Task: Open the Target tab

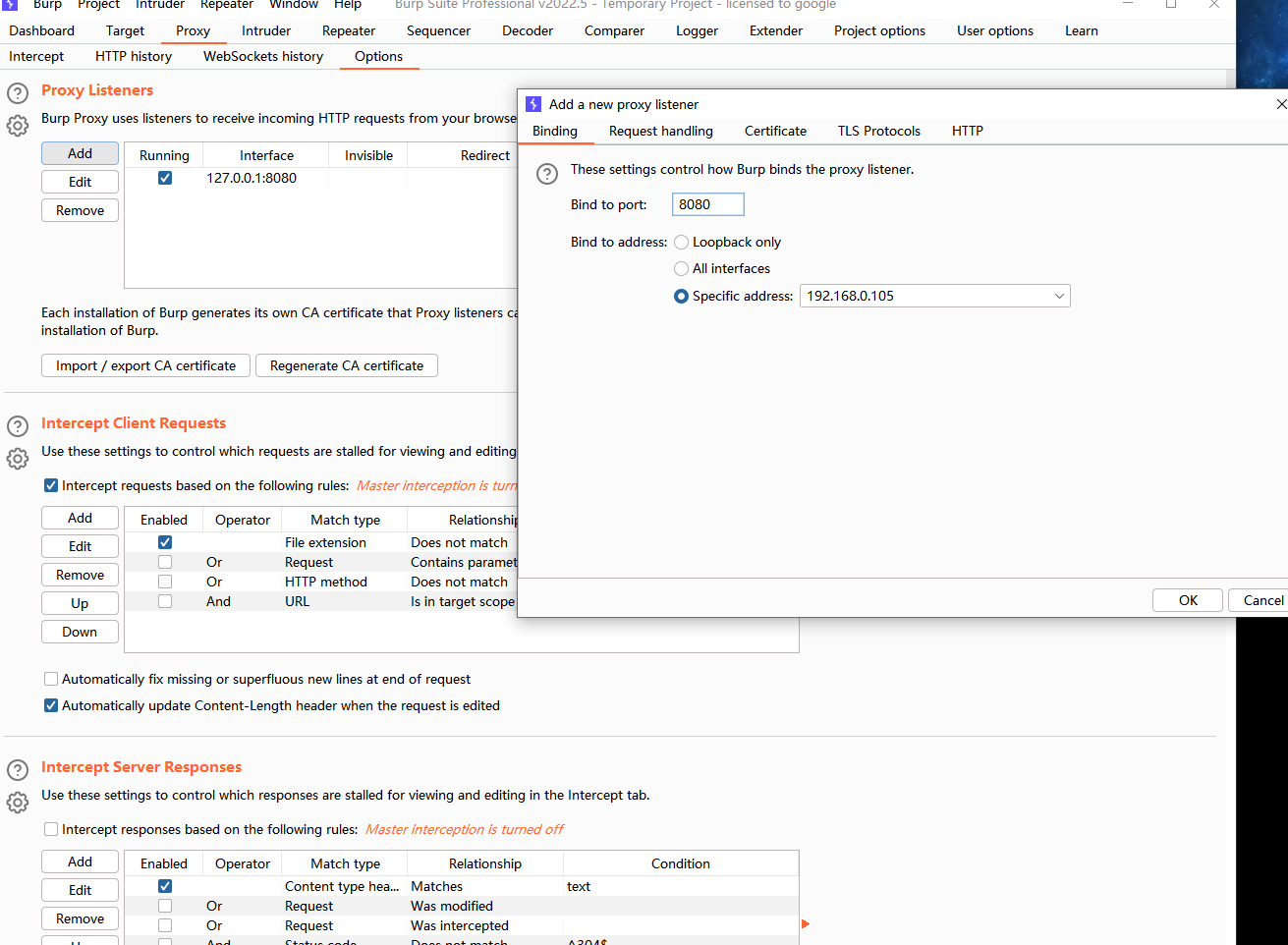Action: (126, 30)
